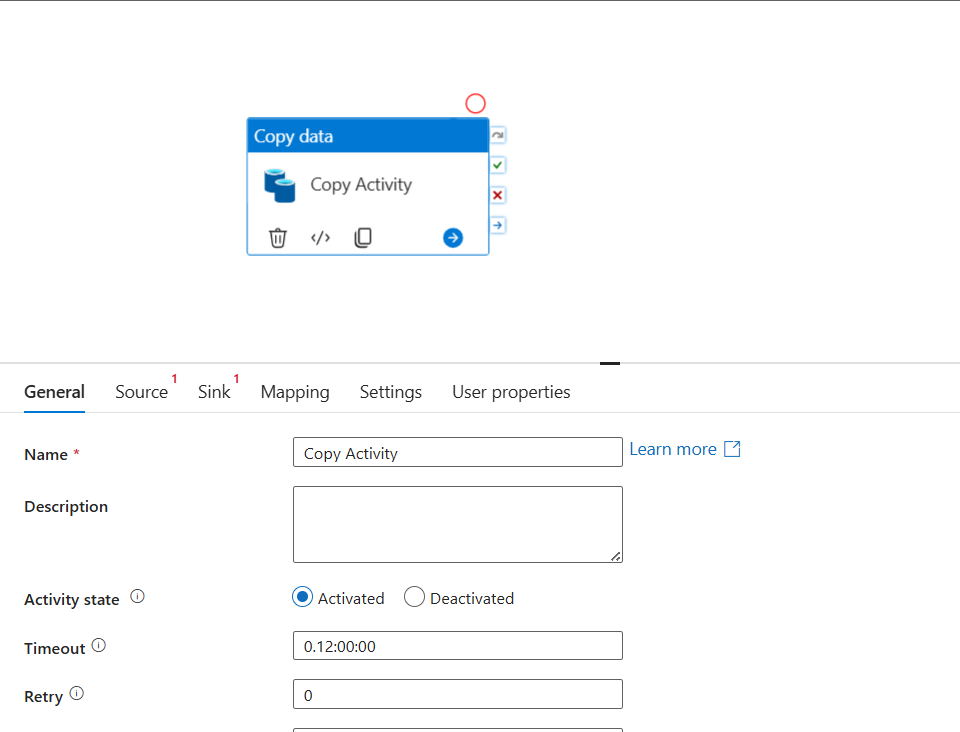Show Timeout info tooltip icon
Image resolution: width=960 pixels, height=732 pixels.
(x=99, y=645)
